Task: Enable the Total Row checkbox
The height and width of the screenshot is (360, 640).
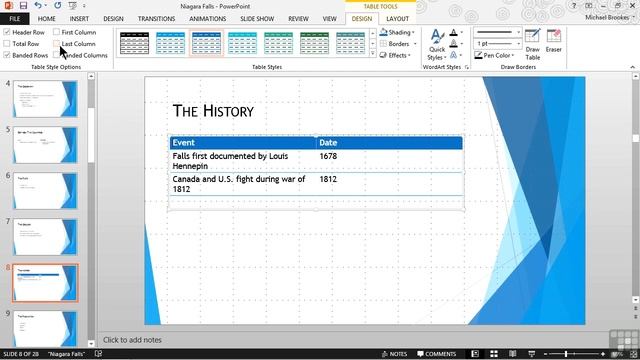Action: pos(7,43)
